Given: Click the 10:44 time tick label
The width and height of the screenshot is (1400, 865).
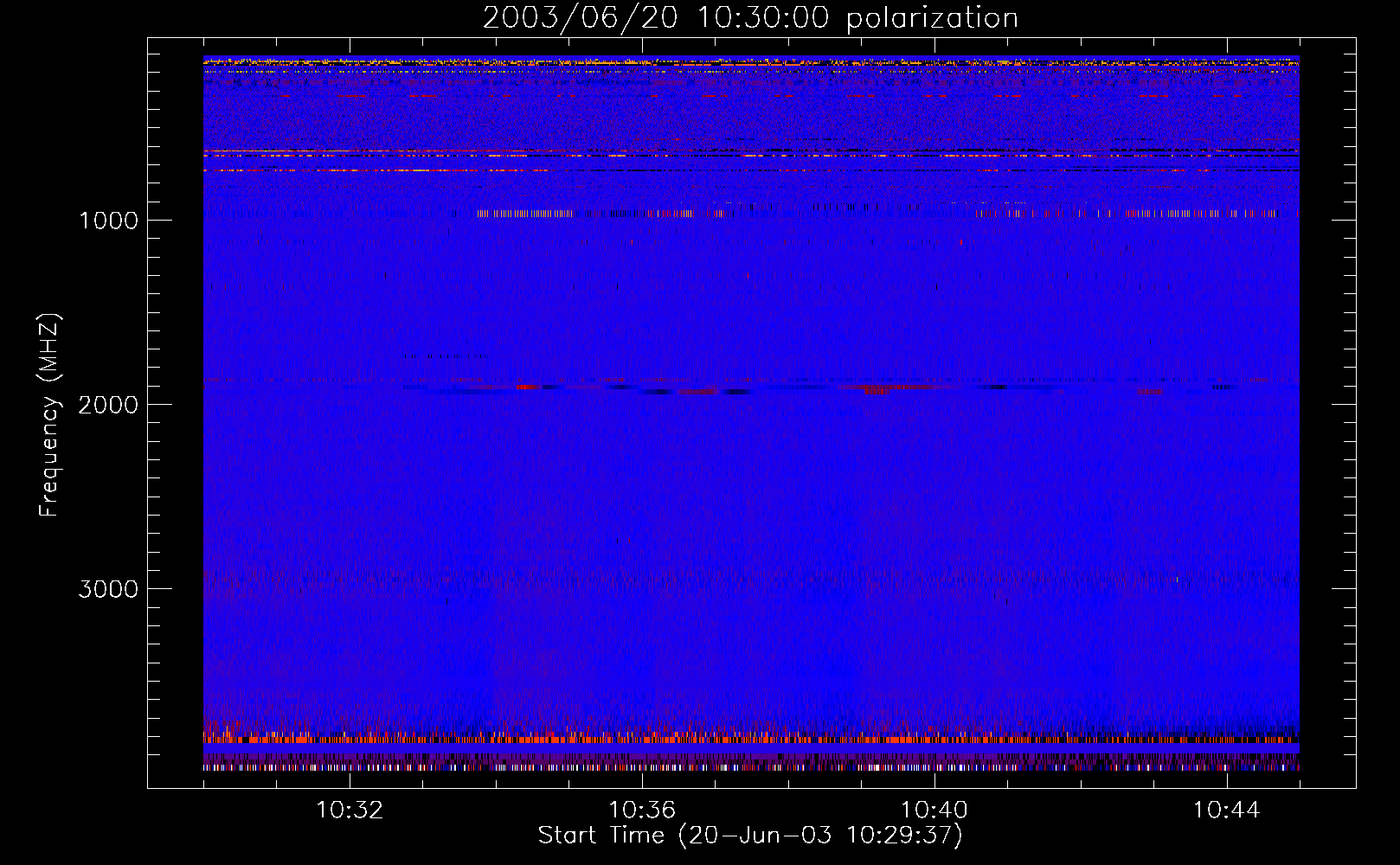Looking at the screenshot, I should coord(1227,811).
